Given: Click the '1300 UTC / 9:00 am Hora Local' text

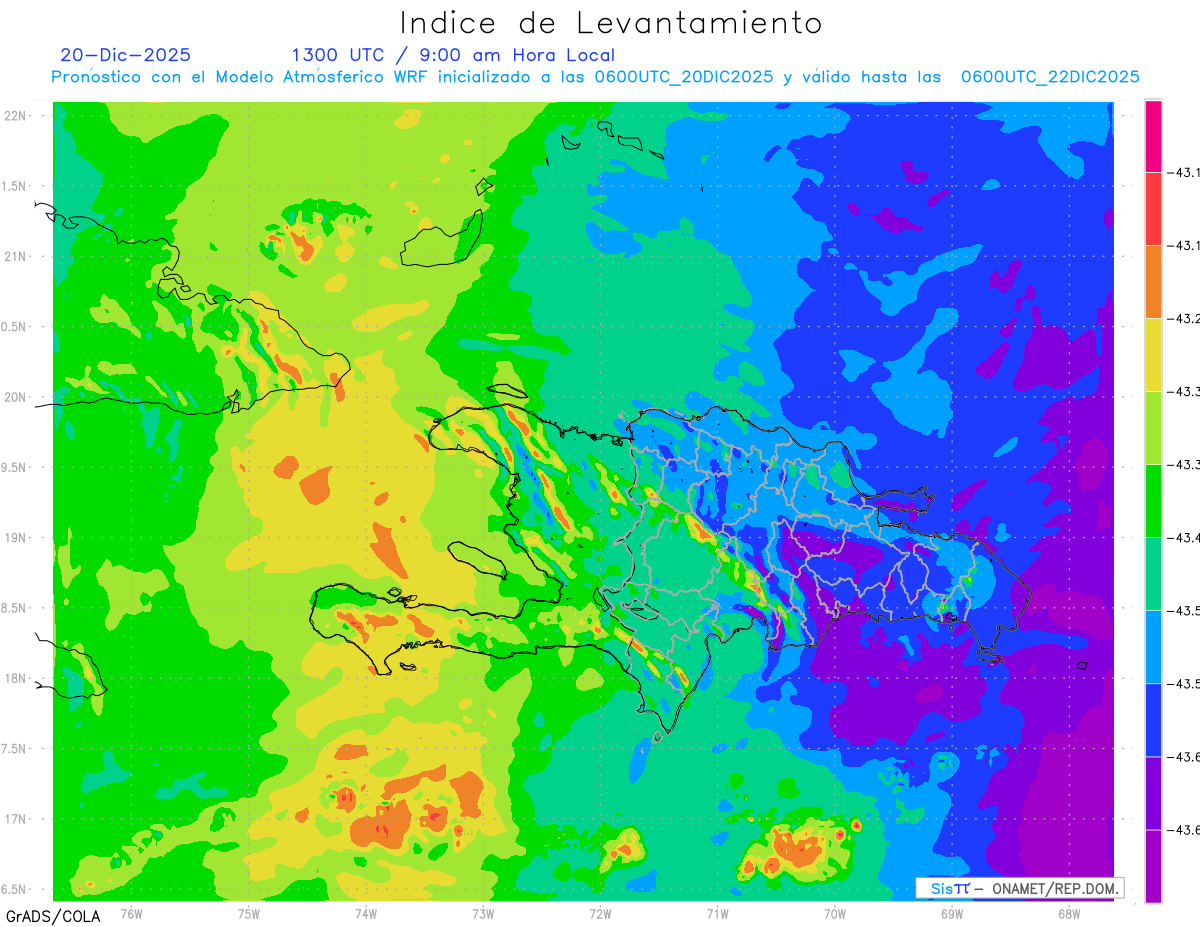Looking at the screenshot, I should (x=453, y=55).
